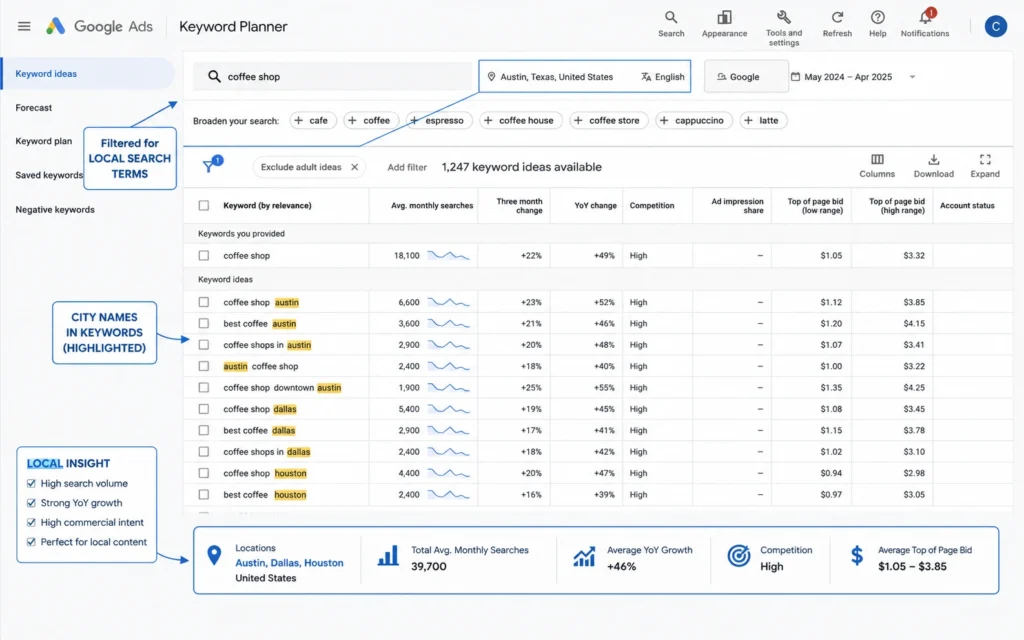Click the 'coffee shop houston' keyword text
Image resolution: width=1024 pixels, height=640 pixels.
point(264,473)
